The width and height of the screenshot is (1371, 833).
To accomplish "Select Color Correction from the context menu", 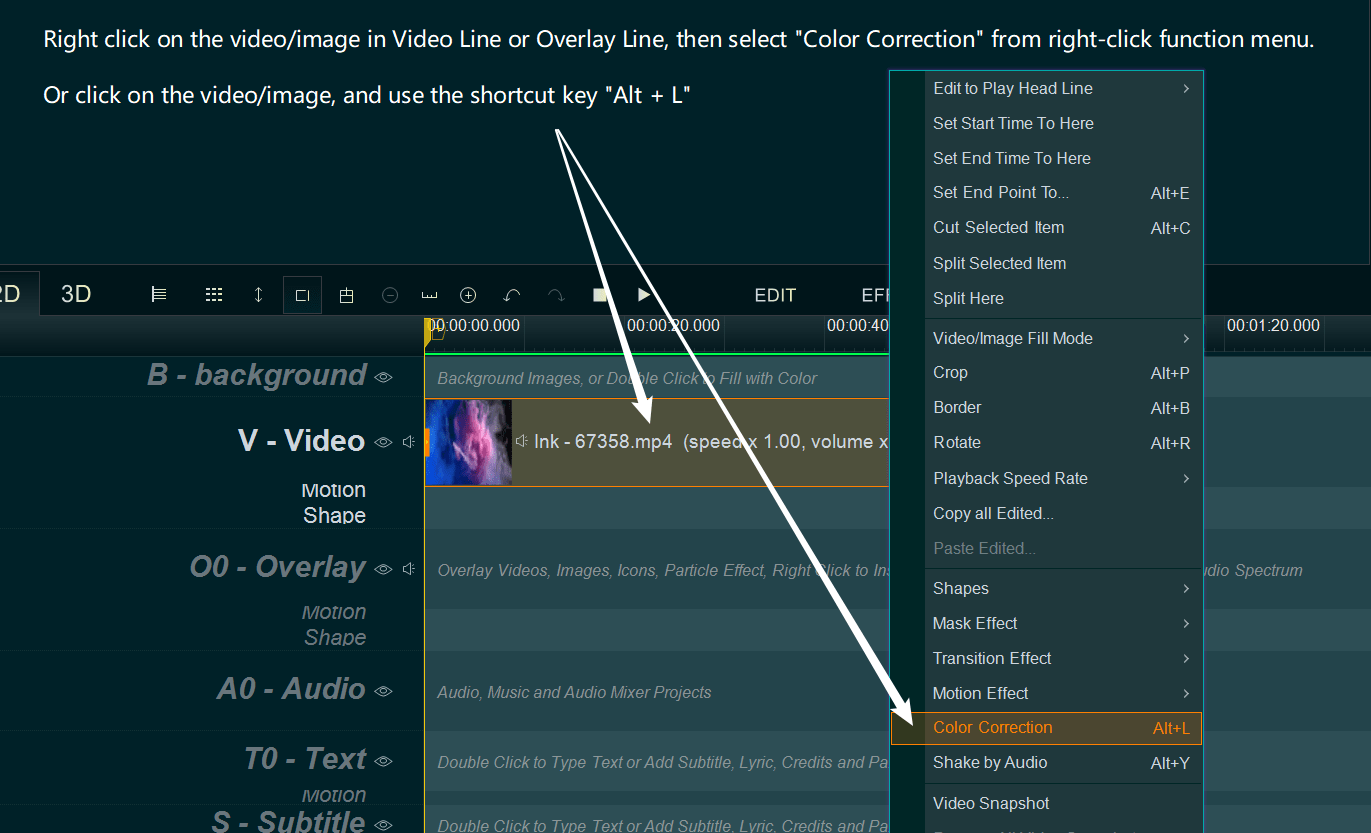I will click(x=992, y=727).
